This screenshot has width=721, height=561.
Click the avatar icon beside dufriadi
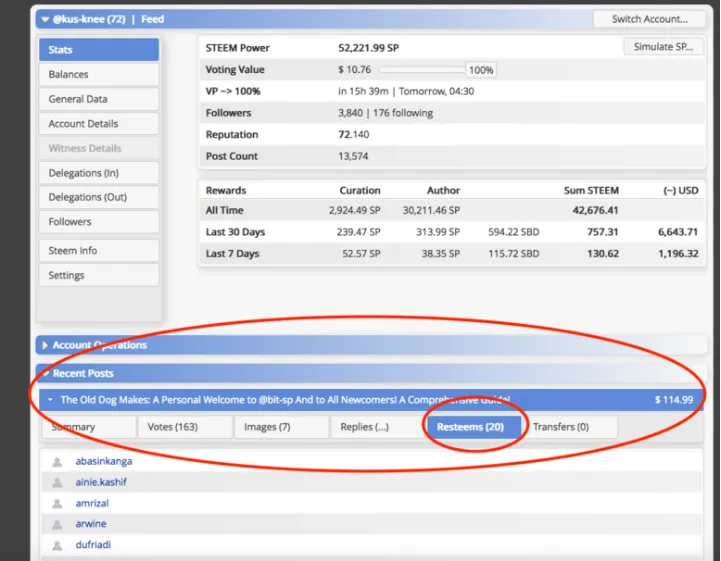point(57,545)
